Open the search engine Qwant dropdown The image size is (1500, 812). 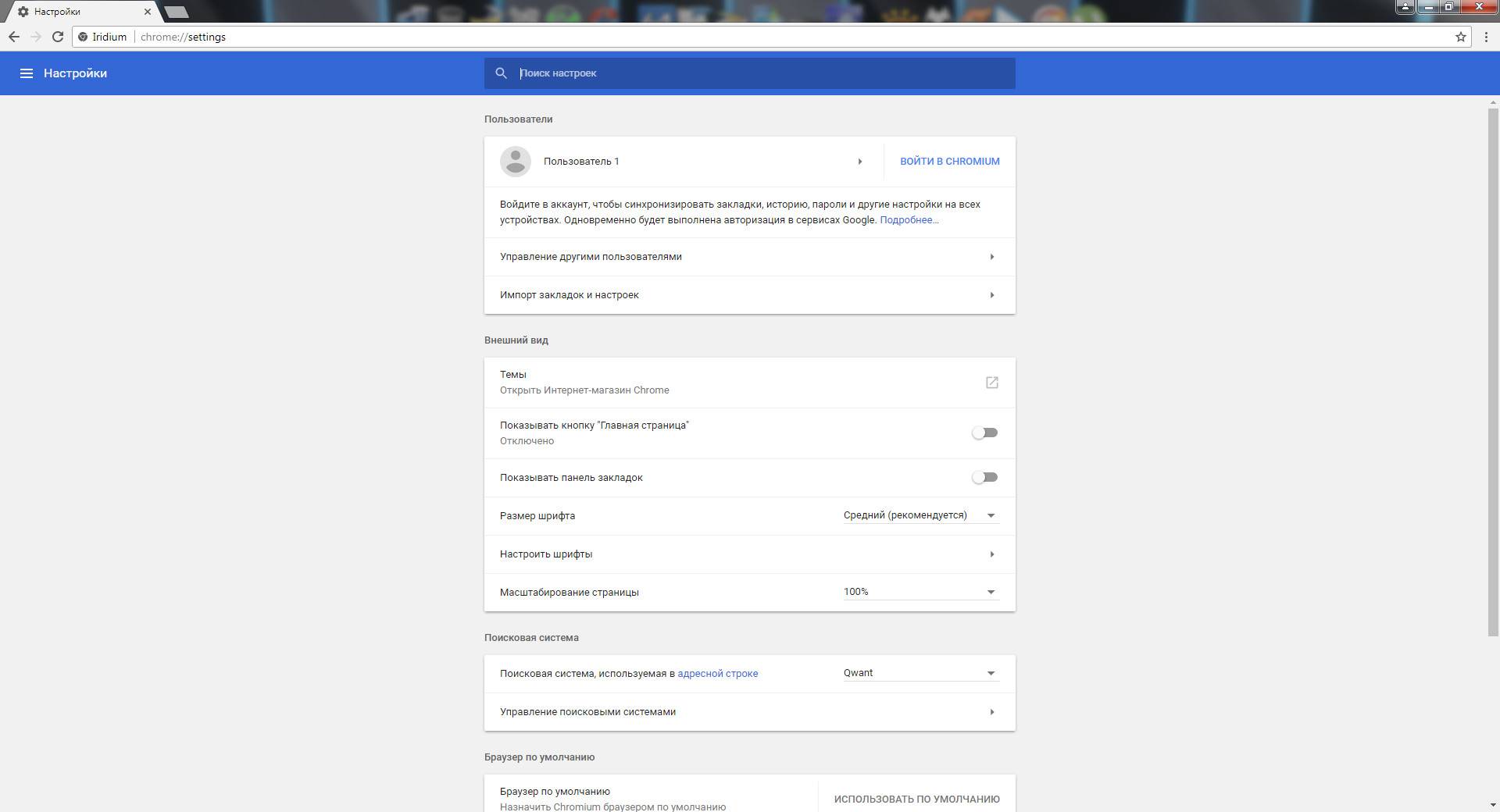(921, 673)
